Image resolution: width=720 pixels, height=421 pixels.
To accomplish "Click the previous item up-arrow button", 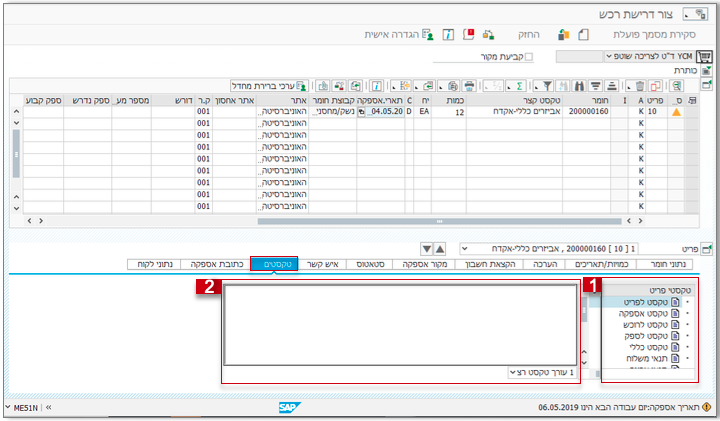I will [x=440, y=249].
